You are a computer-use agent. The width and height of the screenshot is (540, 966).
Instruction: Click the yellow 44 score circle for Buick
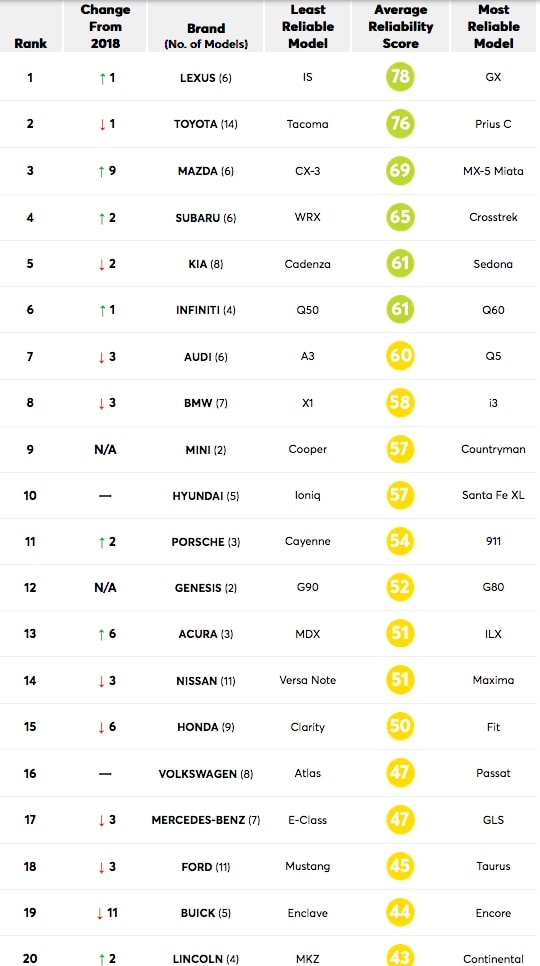pos(400,912)
